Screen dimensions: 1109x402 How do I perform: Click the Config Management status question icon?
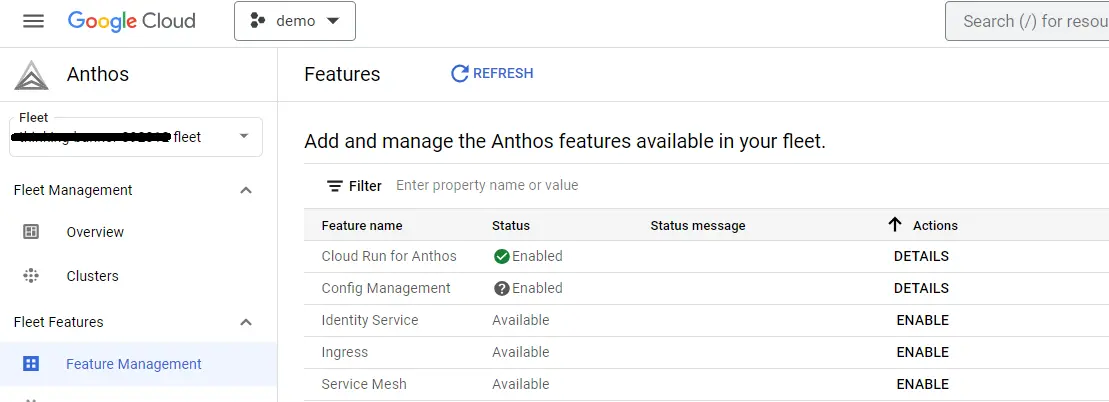502,288
